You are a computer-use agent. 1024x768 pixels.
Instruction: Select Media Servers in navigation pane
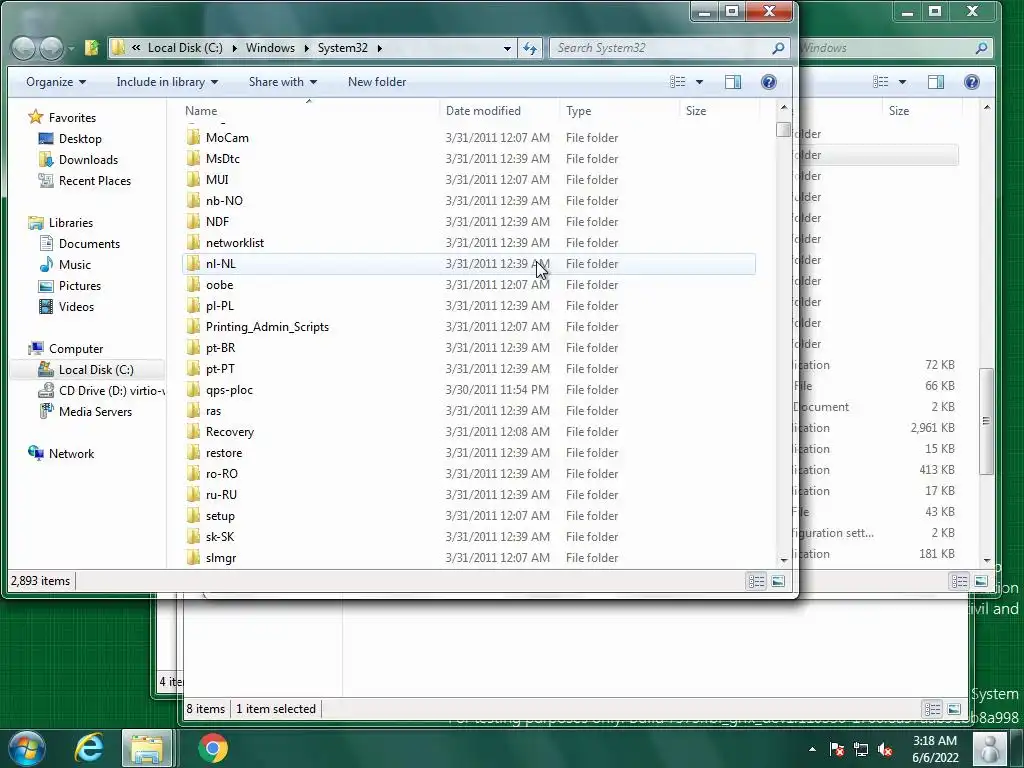[95, 411]
